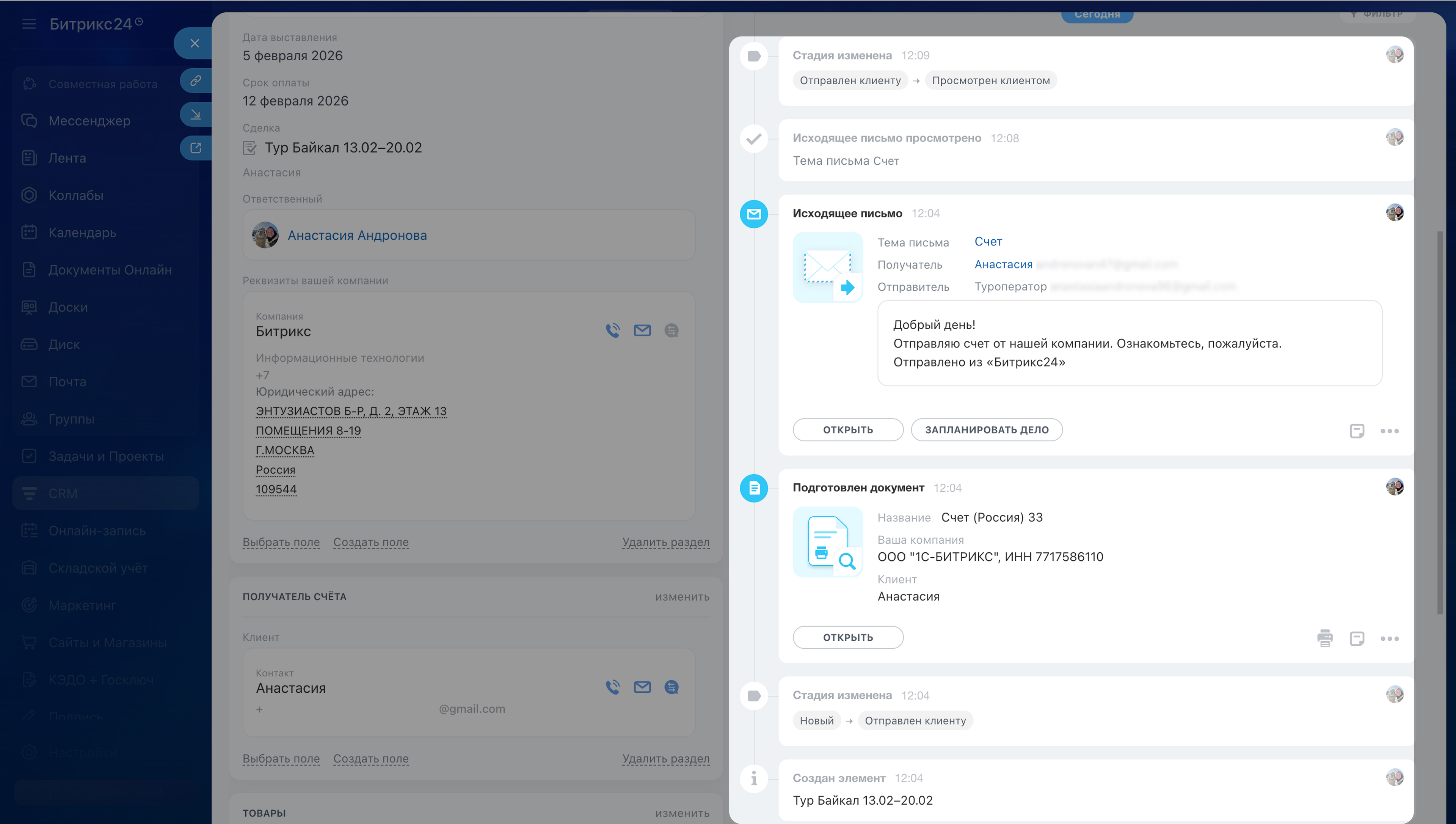Click the copy link icon button
The height and width of the screenshot is (824, 1456).
(196, 80)
